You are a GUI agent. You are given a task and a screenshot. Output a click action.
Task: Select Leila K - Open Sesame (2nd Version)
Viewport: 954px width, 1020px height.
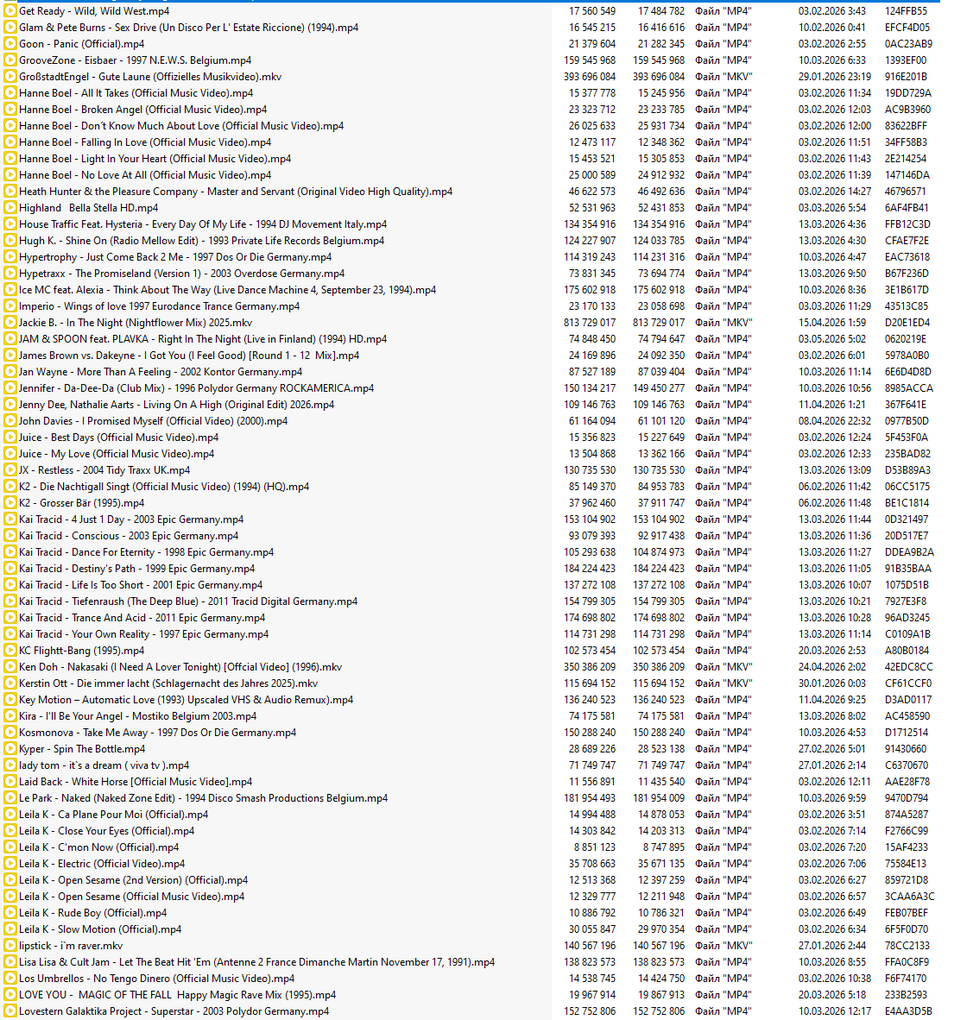[133, 880]
